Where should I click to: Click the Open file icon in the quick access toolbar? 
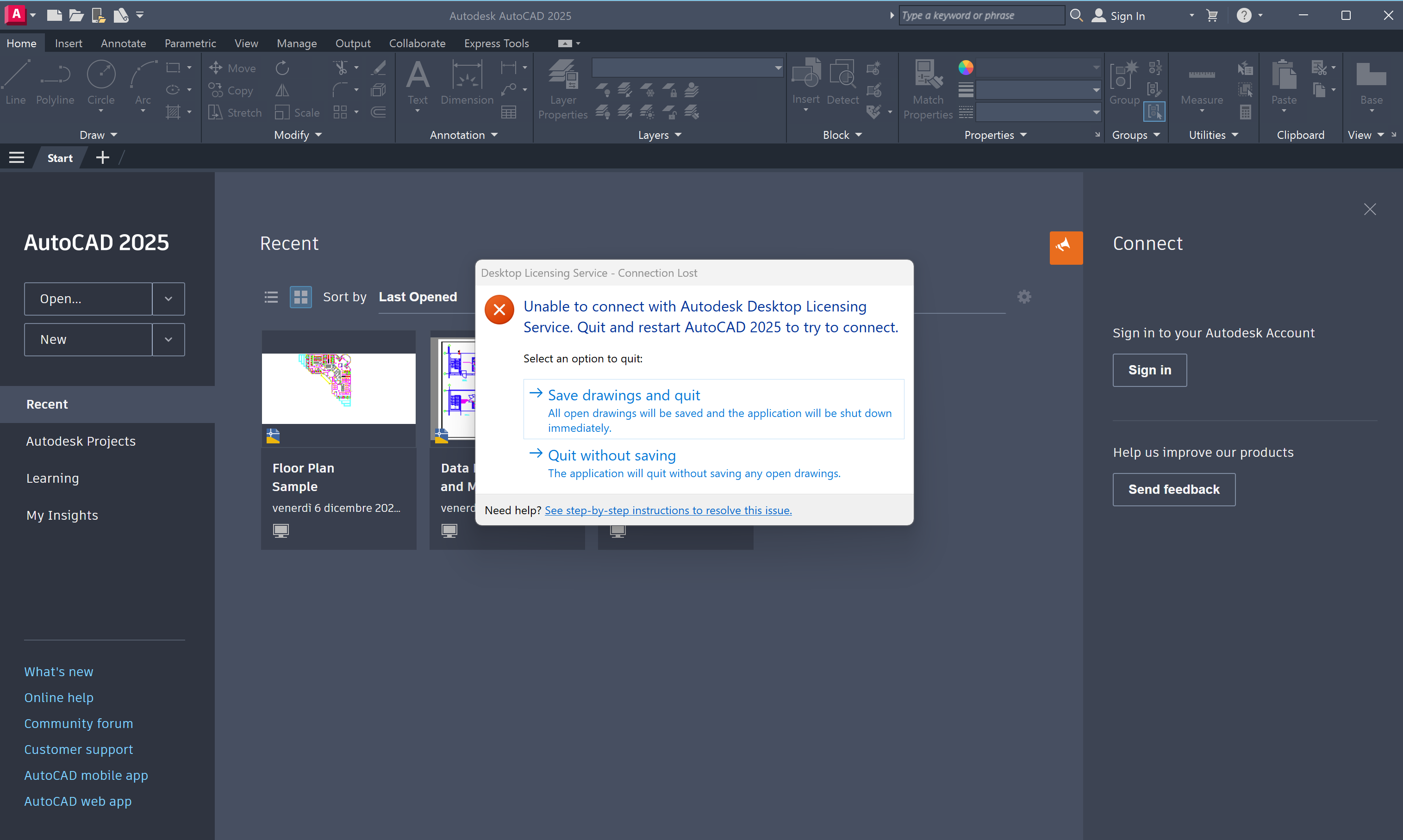(76, 15)
